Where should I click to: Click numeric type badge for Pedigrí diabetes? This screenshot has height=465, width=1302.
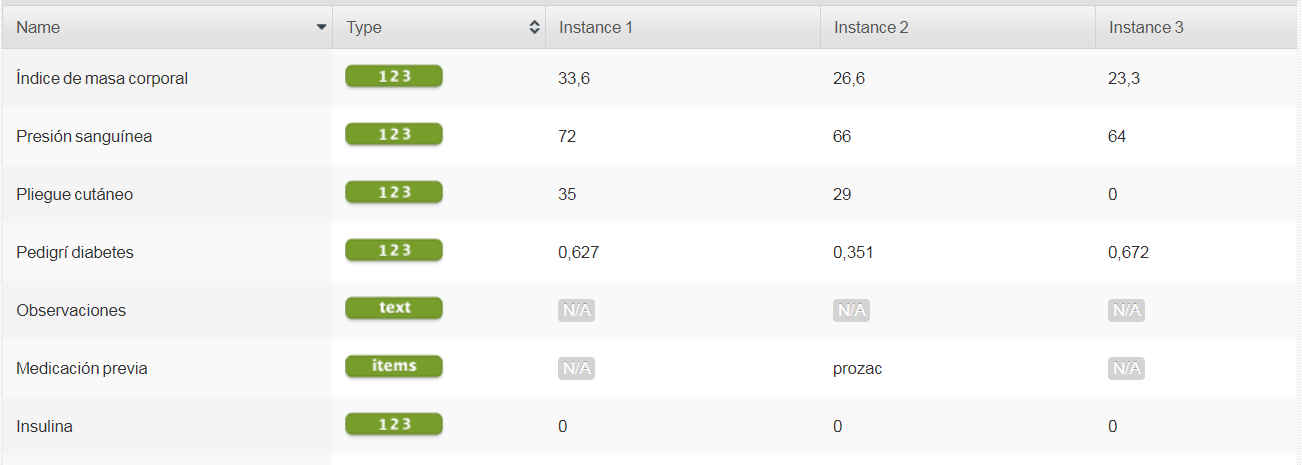tap(394, 251)
